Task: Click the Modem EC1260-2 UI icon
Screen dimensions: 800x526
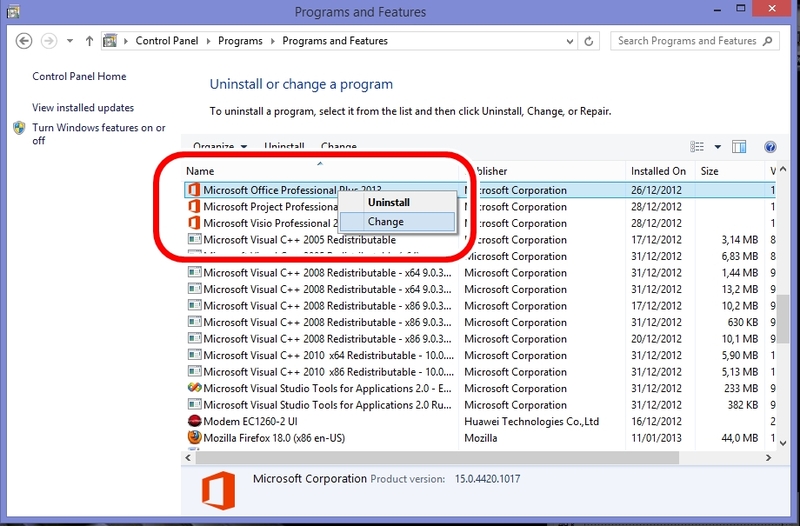Action: (194, 421)
